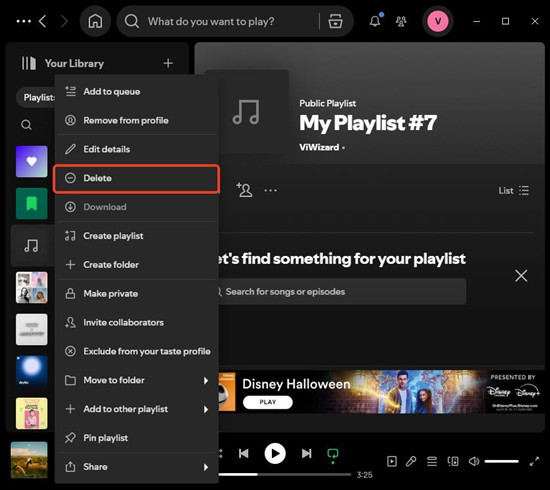
Task: Skip to next track
Action: [x=307, y=454]
